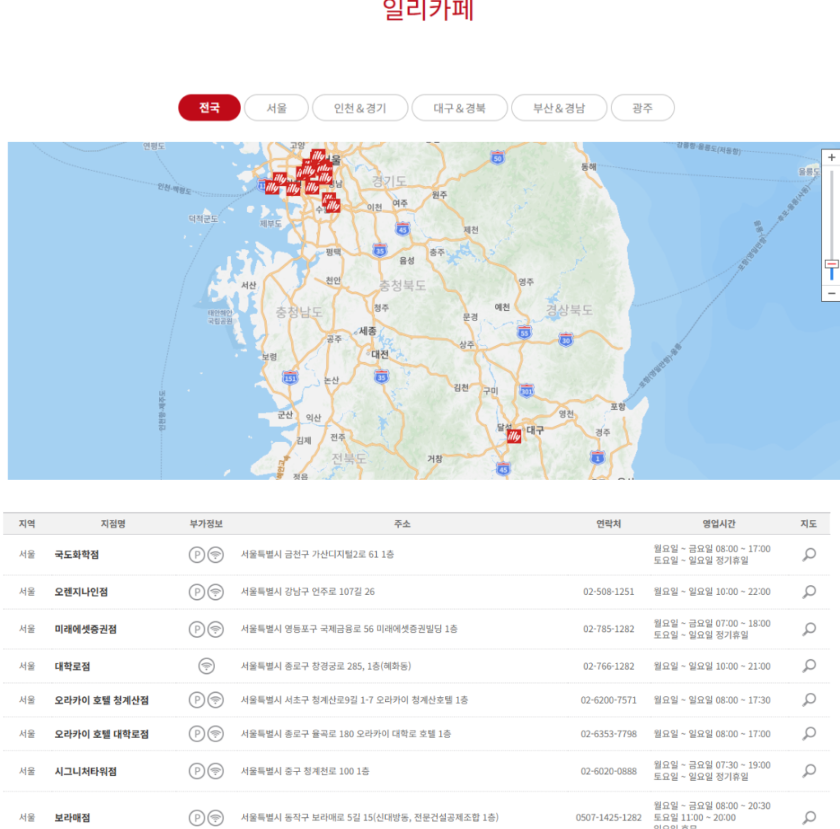This screenshot has width=840, height=829.
Task: Click address 서울특별시 강남구 언주로 107길 26
Action: tap(308, 592)
